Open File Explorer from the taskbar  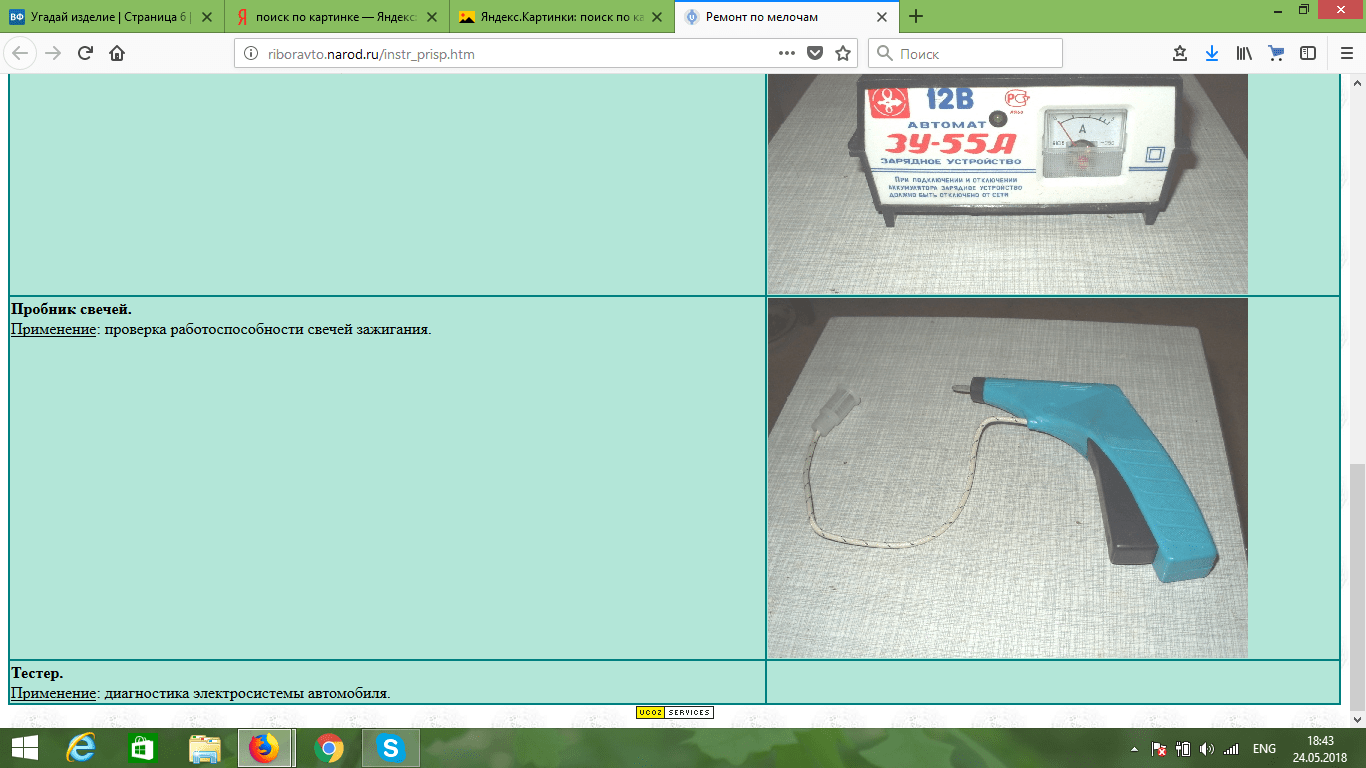point(205,748)
